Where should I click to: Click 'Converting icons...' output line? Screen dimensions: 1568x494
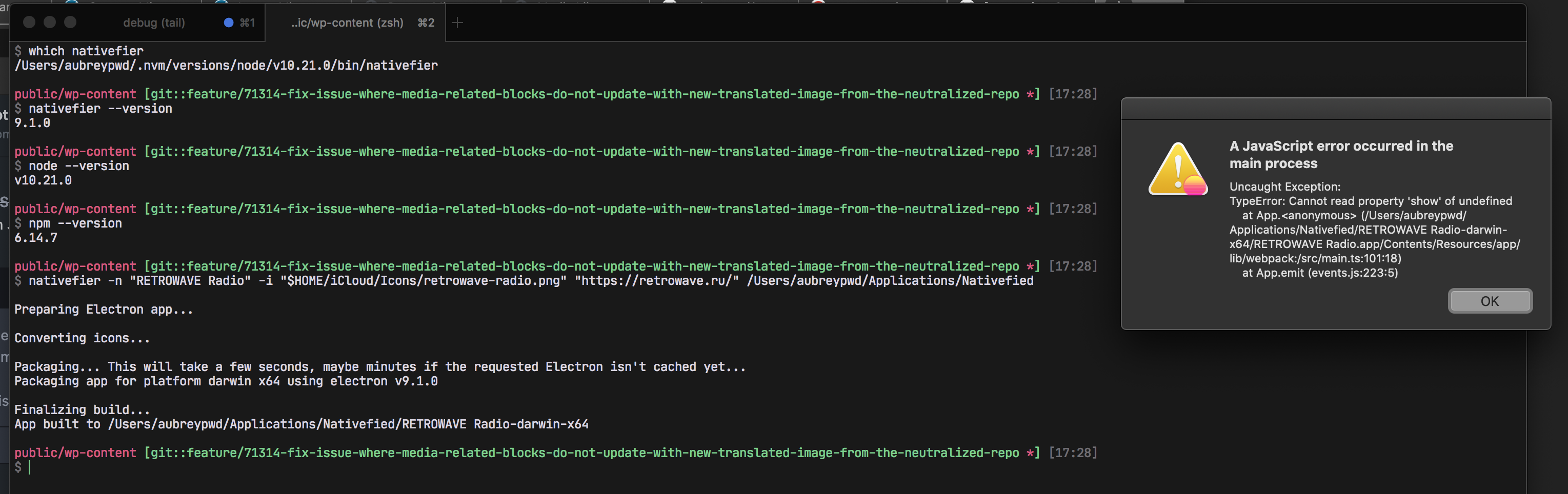coord(82,338)
